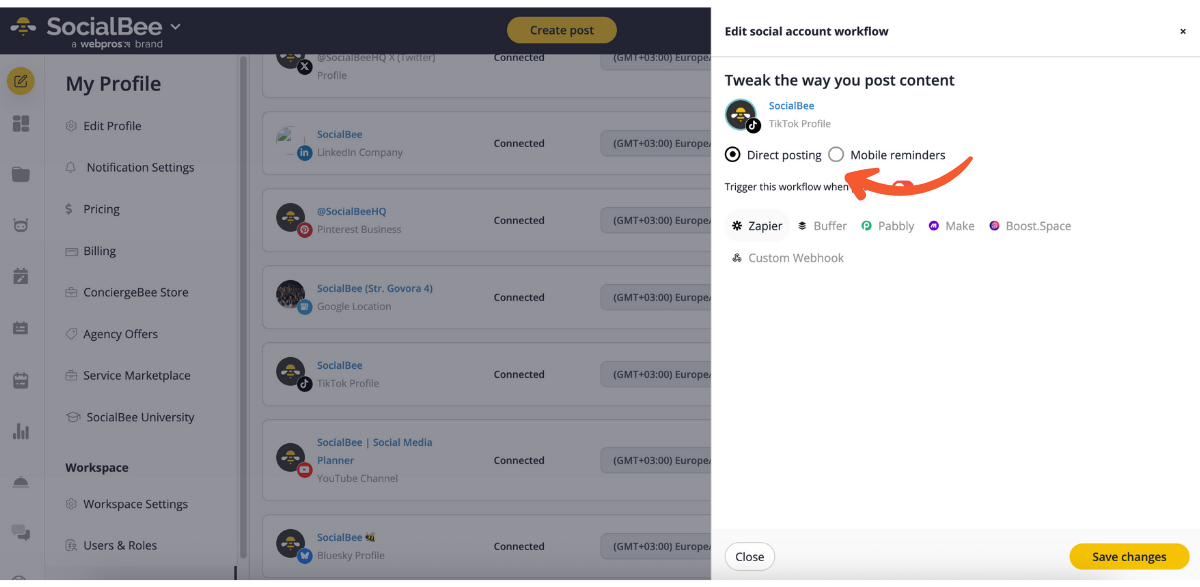Open the dashboard grid icon in sidebar
This screenshot has width=1200, height=587.
21,124
